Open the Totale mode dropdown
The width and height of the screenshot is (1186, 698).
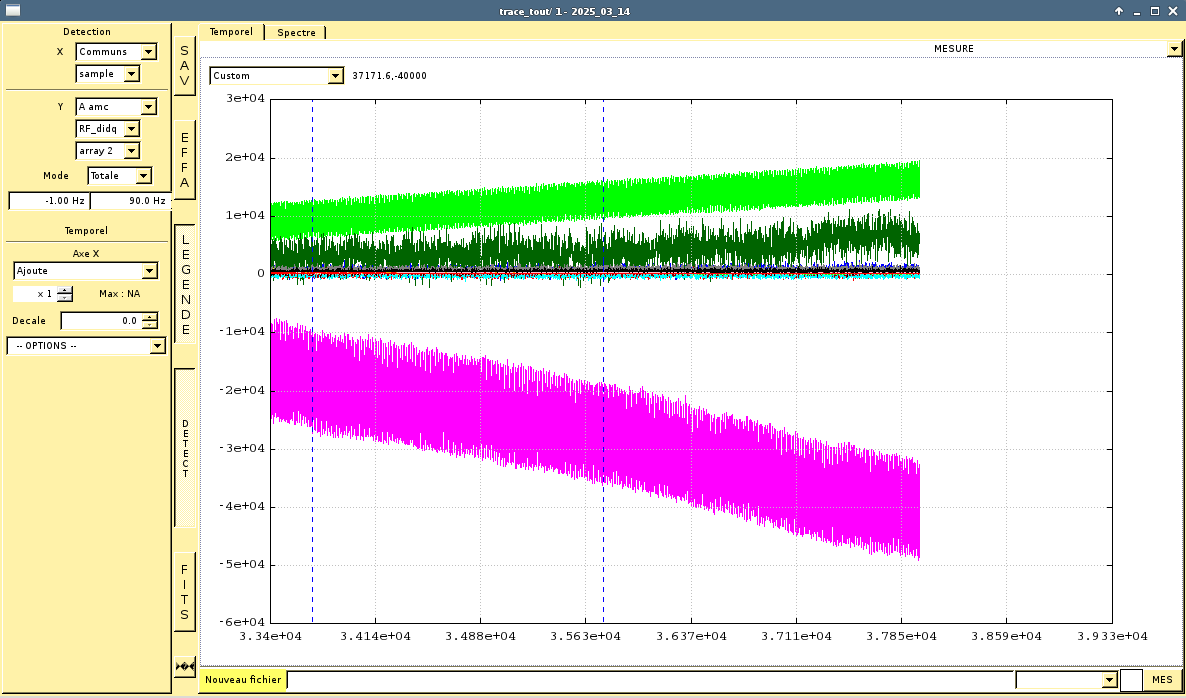[142, 176]
